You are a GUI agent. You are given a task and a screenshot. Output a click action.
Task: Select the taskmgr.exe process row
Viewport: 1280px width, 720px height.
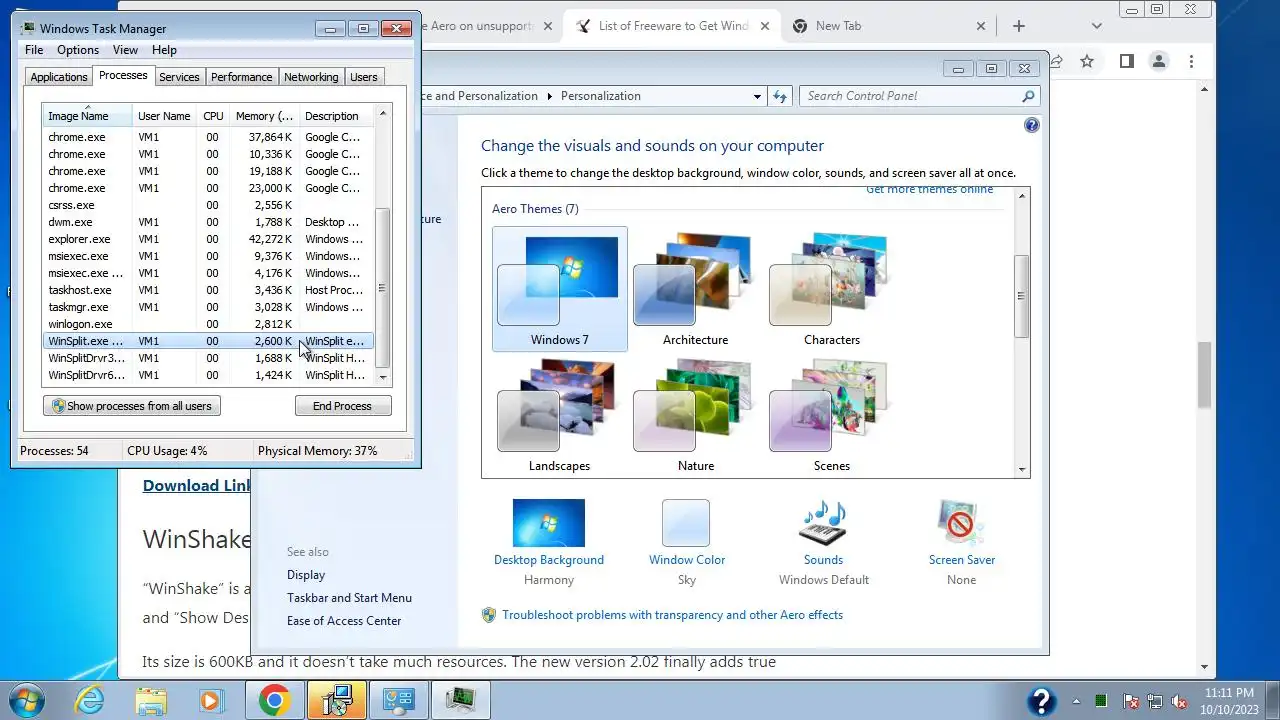pyautogui.click(x=208, y=307)
